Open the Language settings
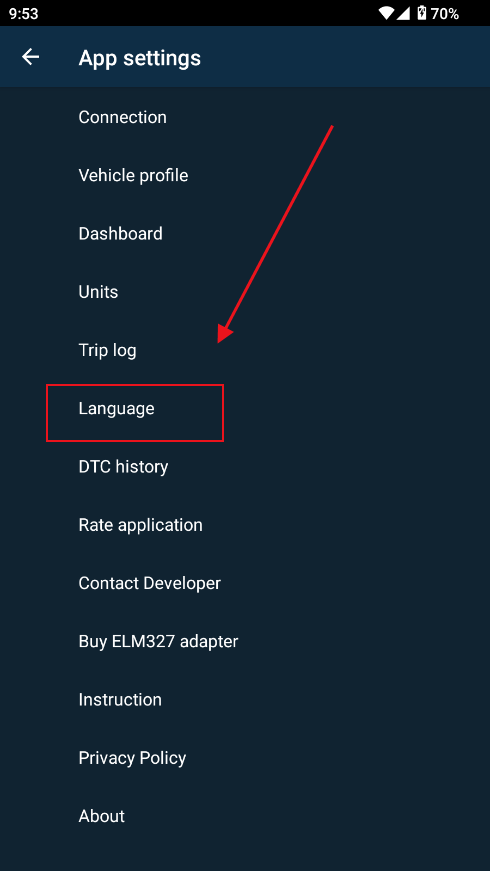 click(245, 409)
